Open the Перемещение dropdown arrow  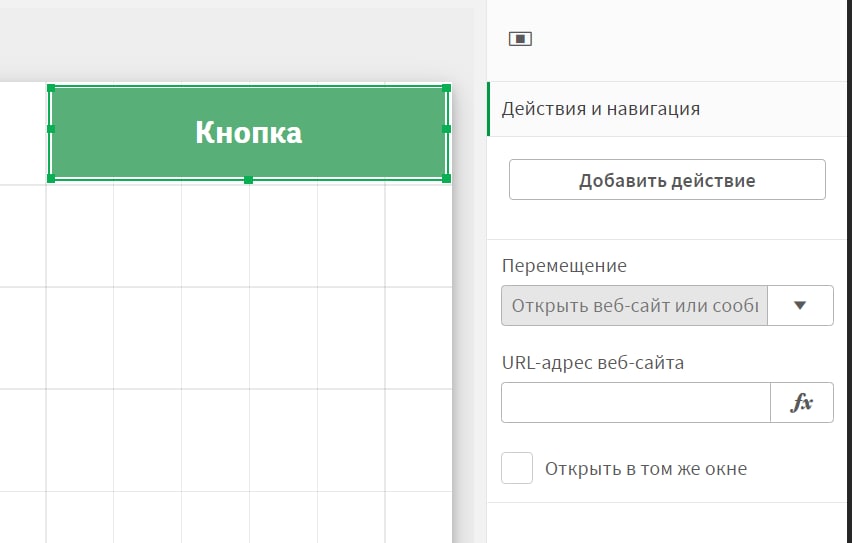coord(800,305)
